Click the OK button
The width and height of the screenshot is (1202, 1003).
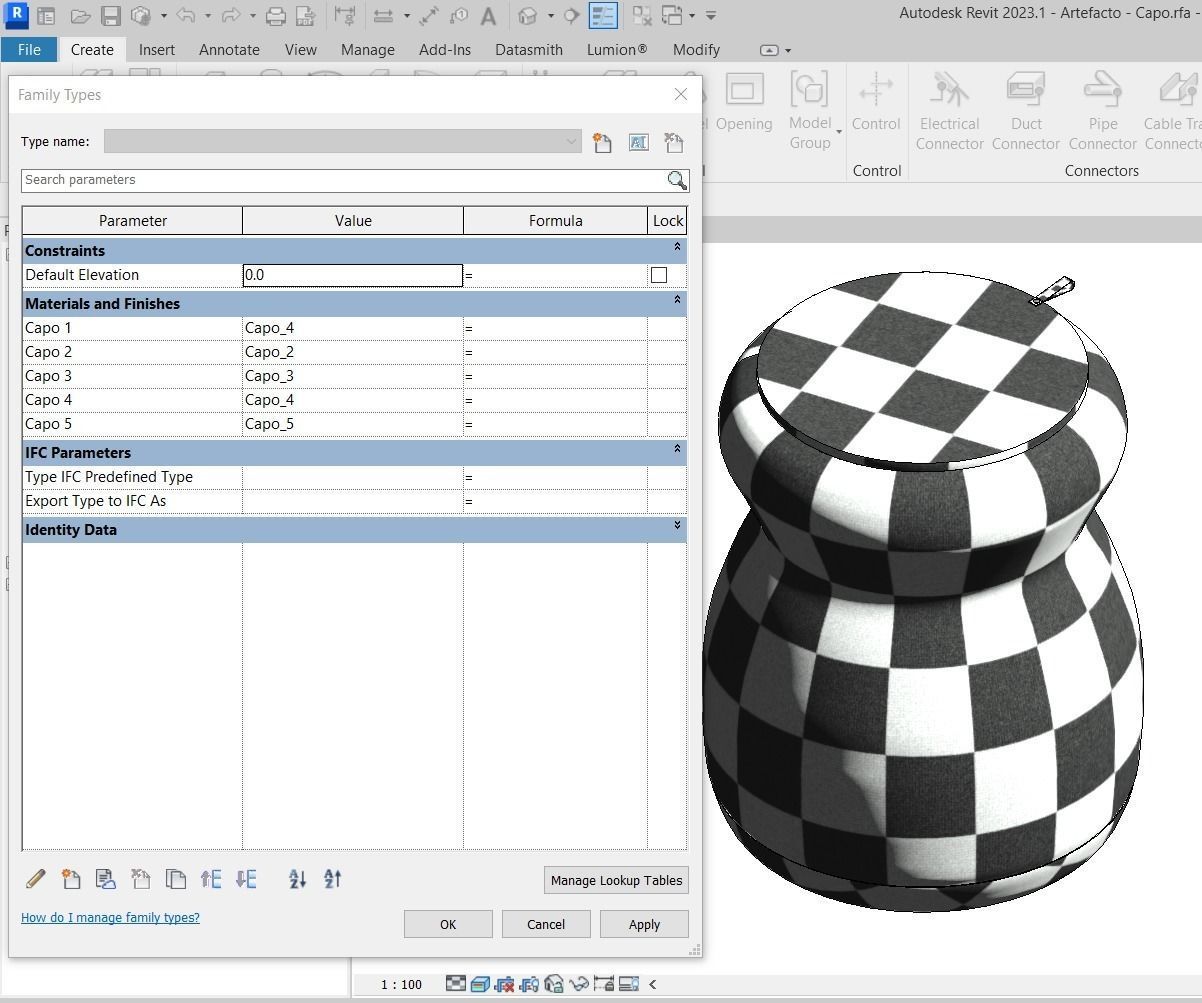point(448,924)
